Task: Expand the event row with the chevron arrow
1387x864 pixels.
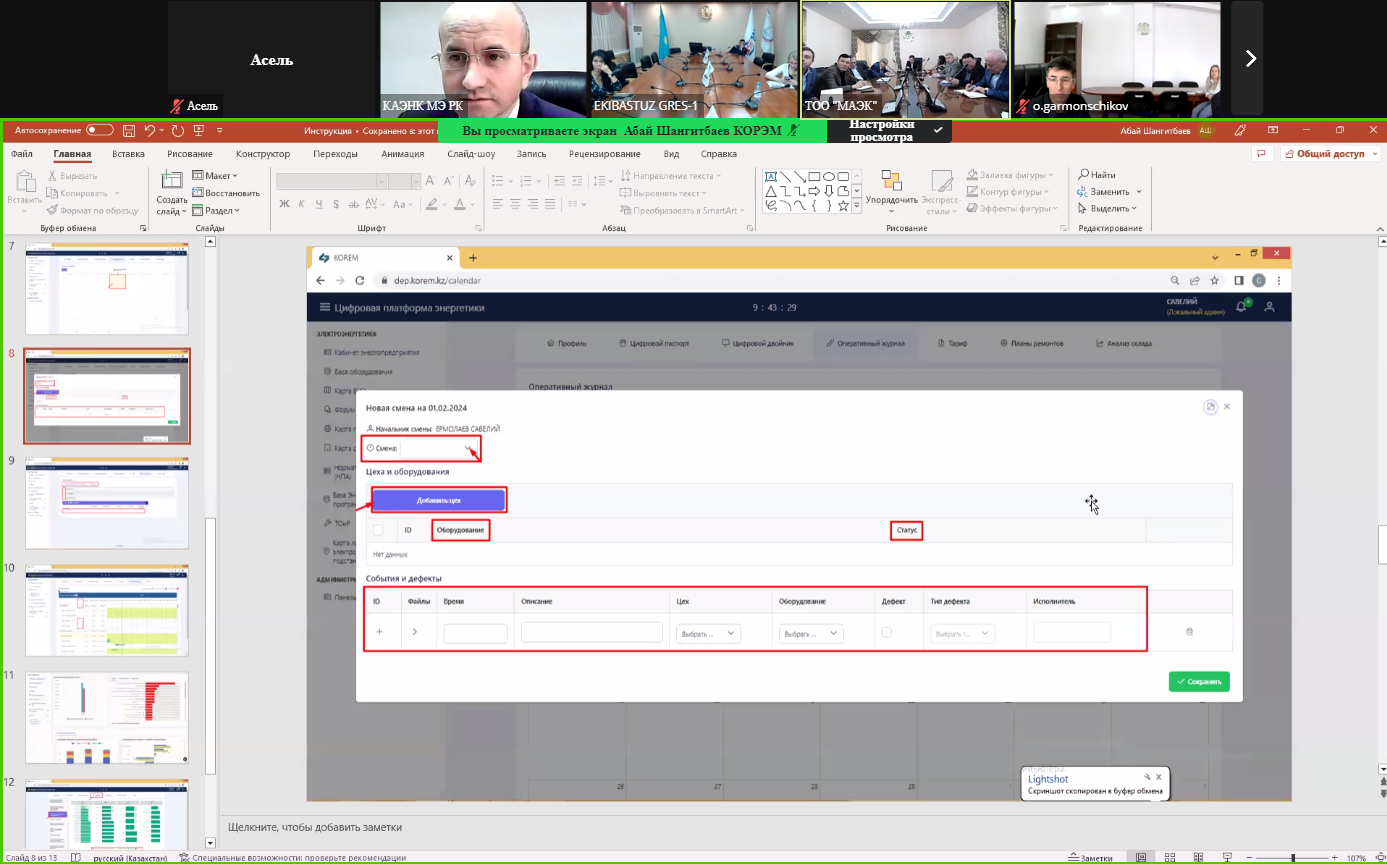Action: point(415,632)
